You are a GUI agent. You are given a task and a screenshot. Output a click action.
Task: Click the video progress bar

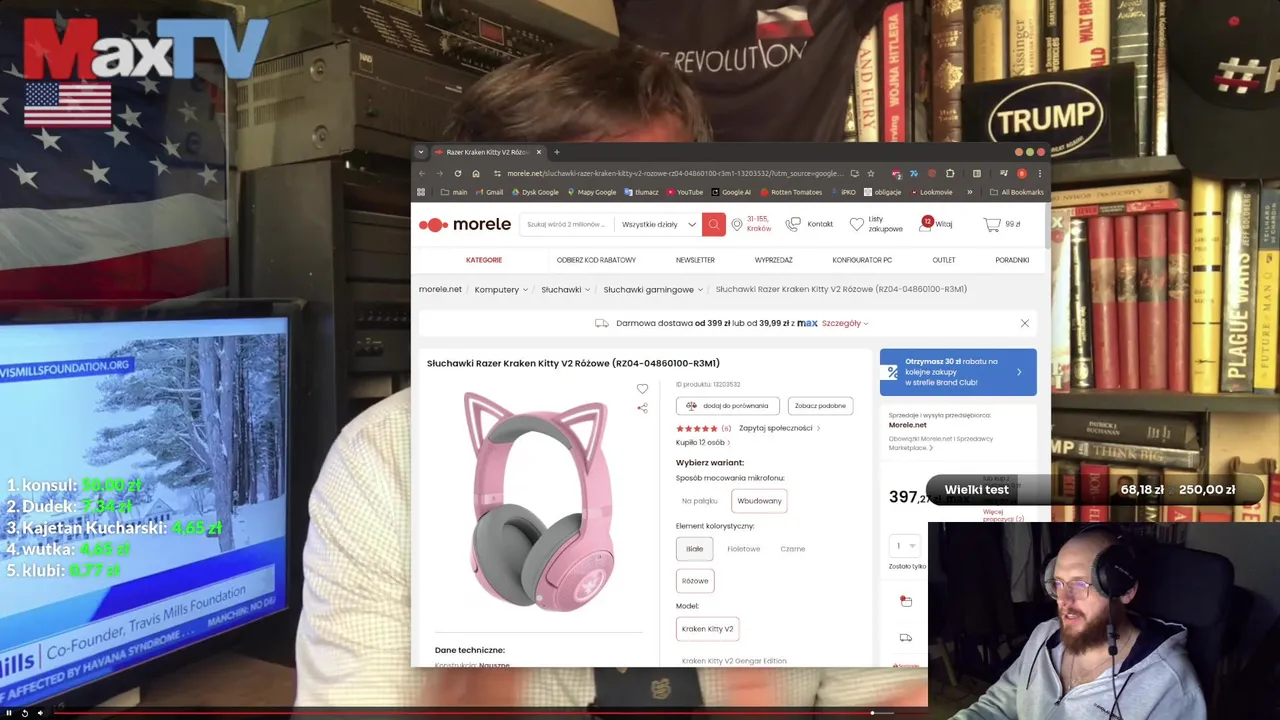pos(490,713)
